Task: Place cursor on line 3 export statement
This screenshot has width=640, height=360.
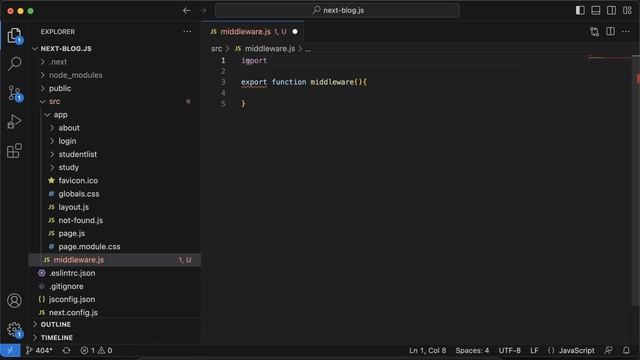Action: (304, 82)
